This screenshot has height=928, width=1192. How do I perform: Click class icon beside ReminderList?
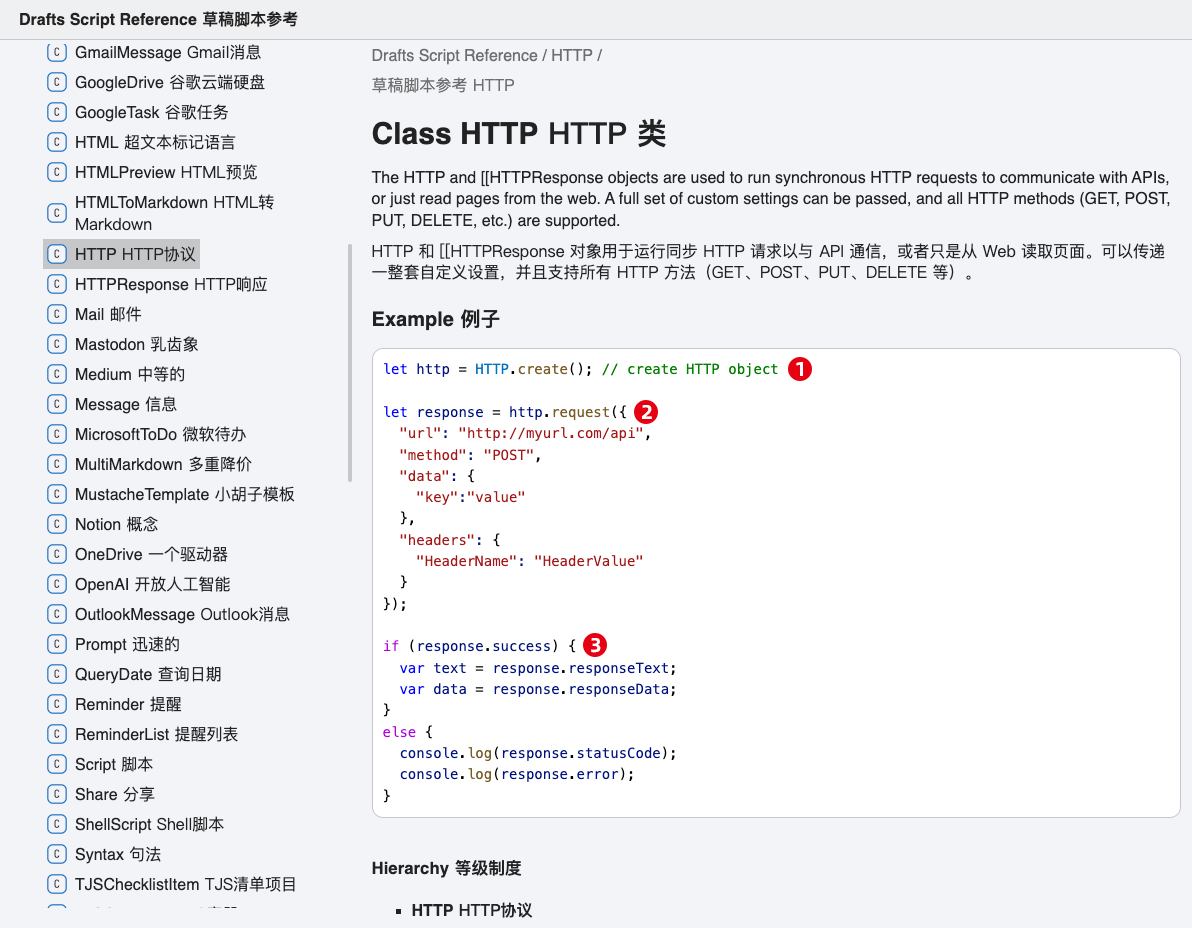(56, 734)
